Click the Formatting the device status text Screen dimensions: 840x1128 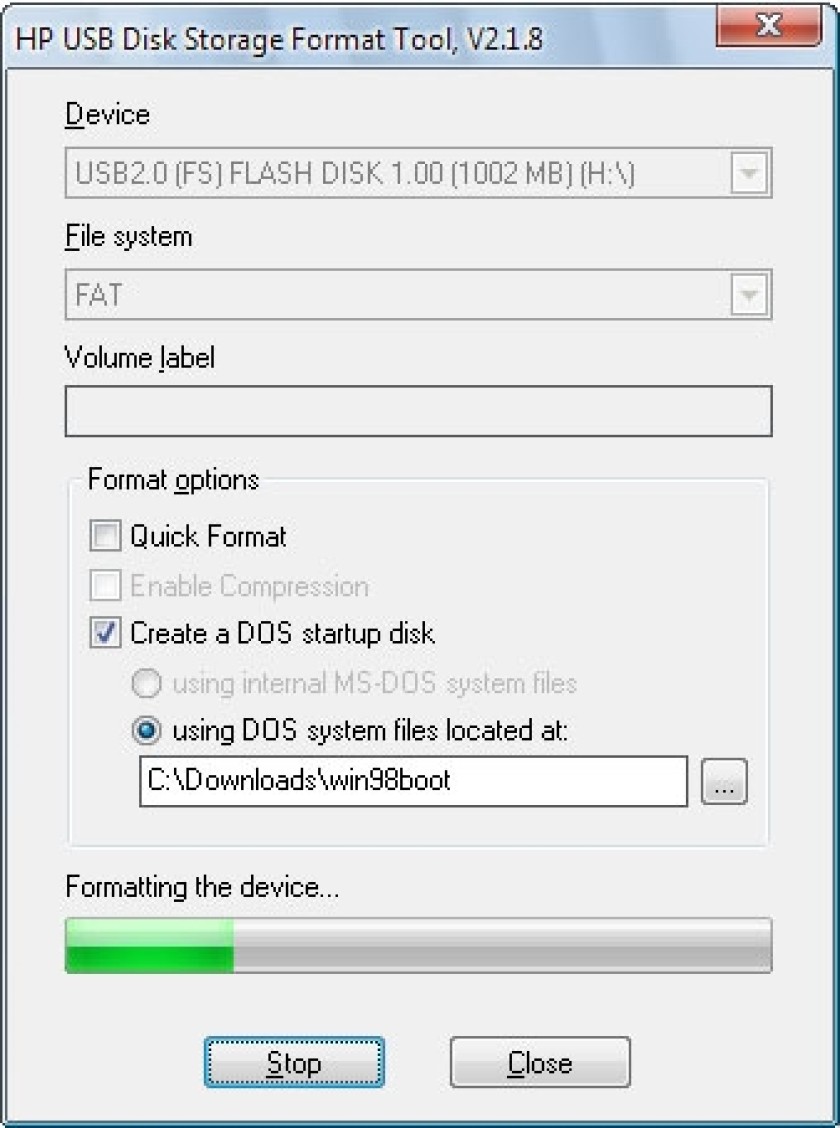point(202,887)
